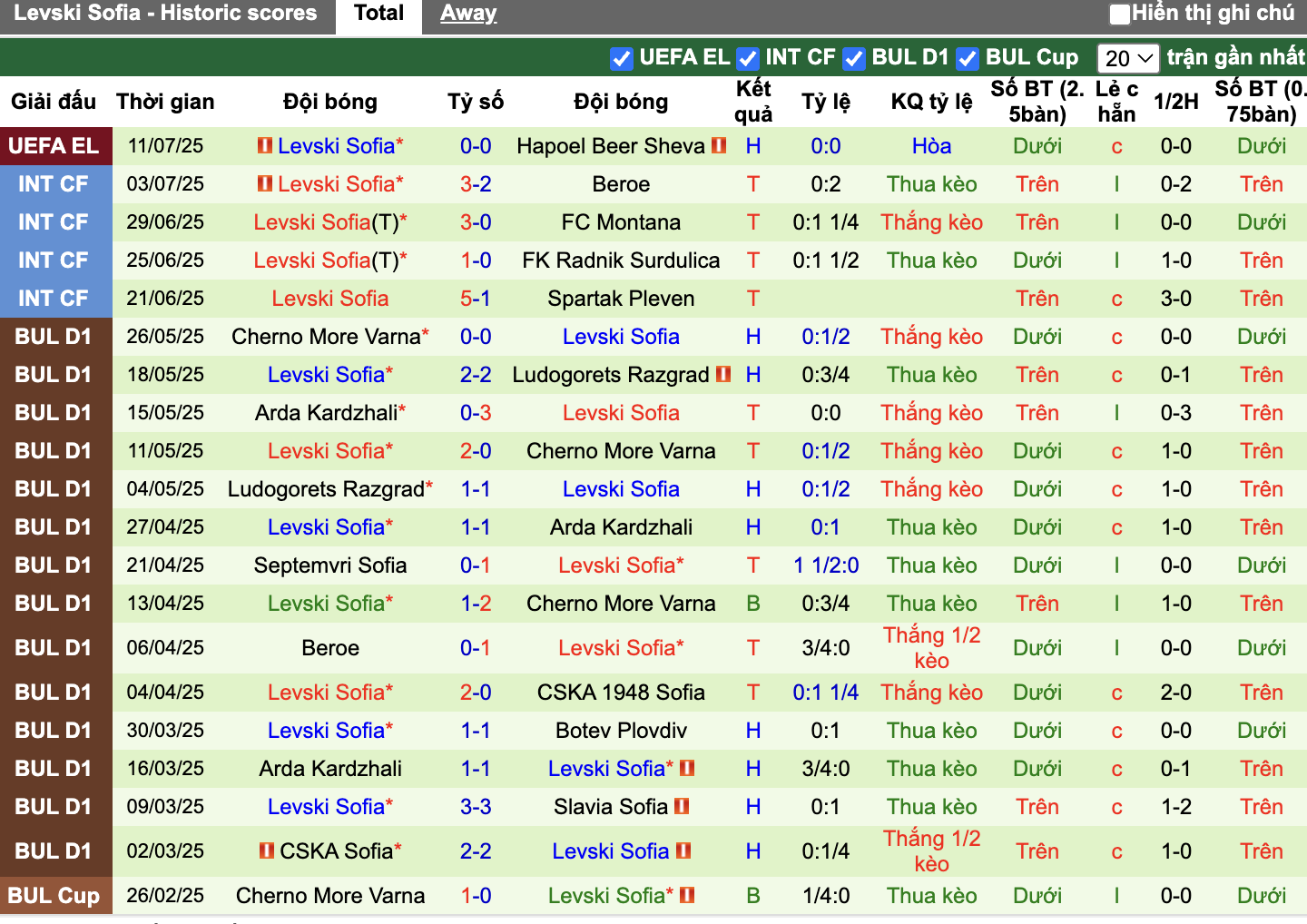Click result B on the 13/04/25 row
1307x924 pixels.
753,604
